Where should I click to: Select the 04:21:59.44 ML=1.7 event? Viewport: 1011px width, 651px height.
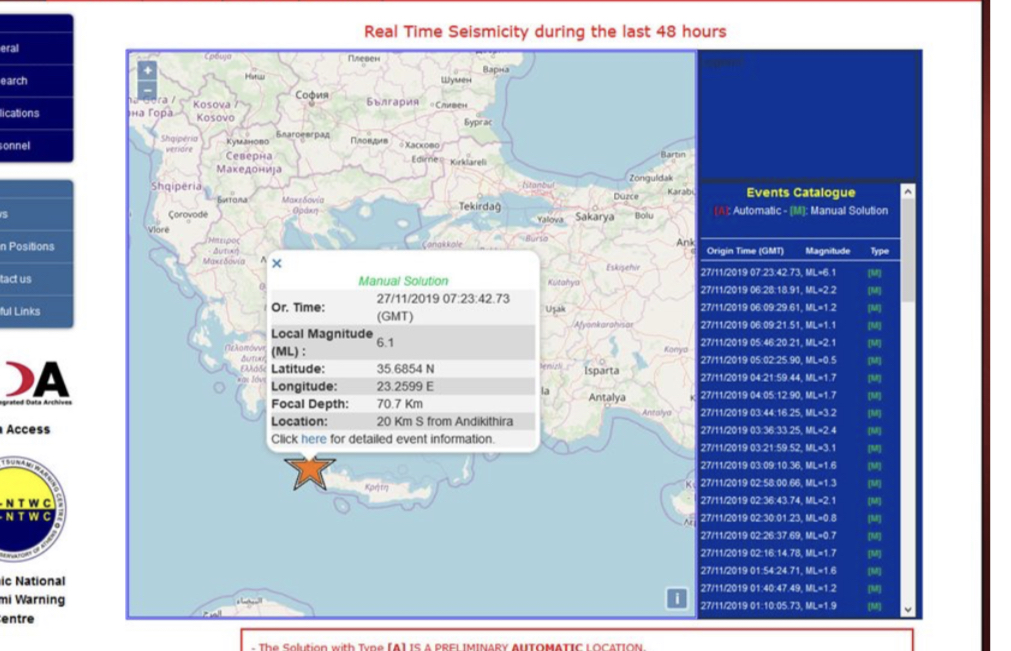[792, 378]
